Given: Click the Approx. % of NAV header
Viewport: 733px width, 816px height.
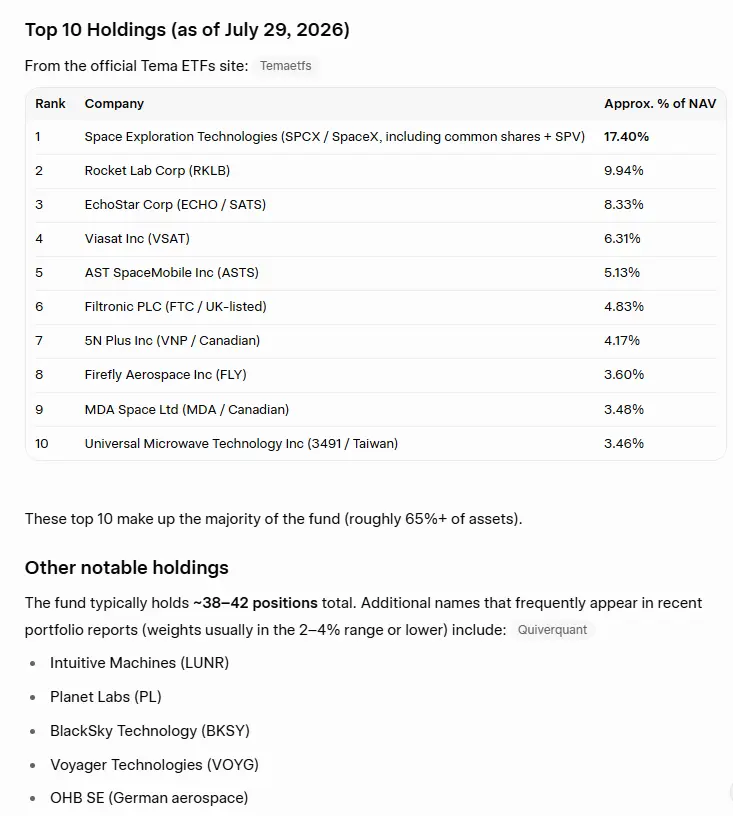Looking at the screenshot, I should [x=660, y=104].
